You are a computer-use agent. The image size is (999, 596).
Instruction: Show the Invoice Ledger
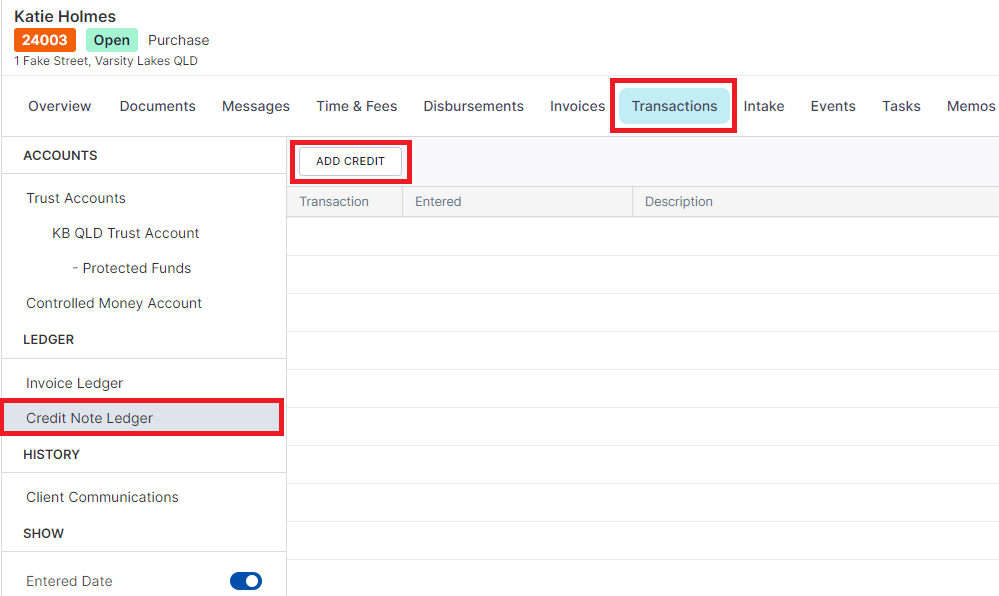coord(75,383)
